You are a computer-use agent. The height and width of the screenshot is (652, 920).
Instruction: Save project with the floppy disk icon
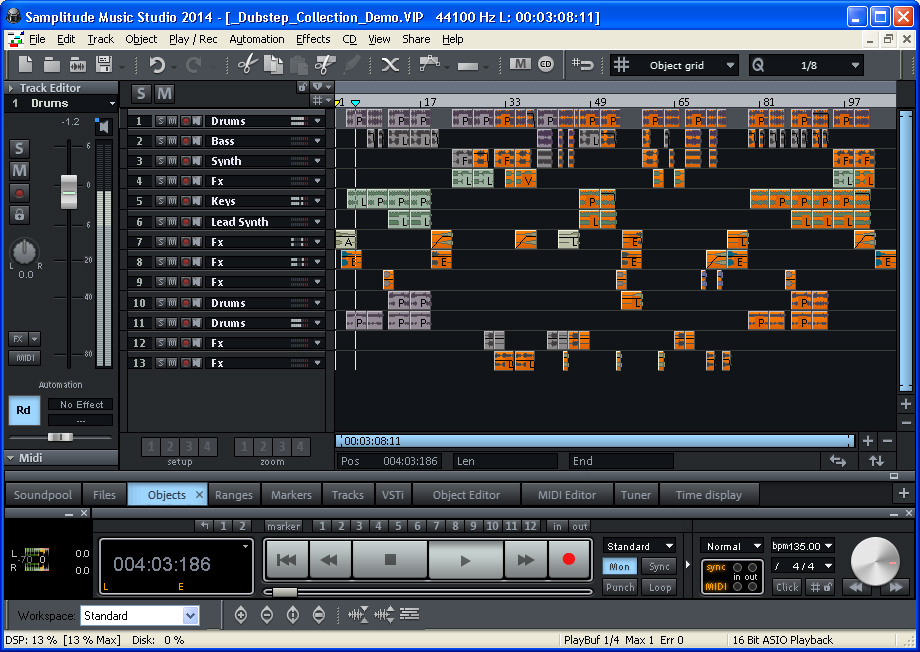point(104,64)
